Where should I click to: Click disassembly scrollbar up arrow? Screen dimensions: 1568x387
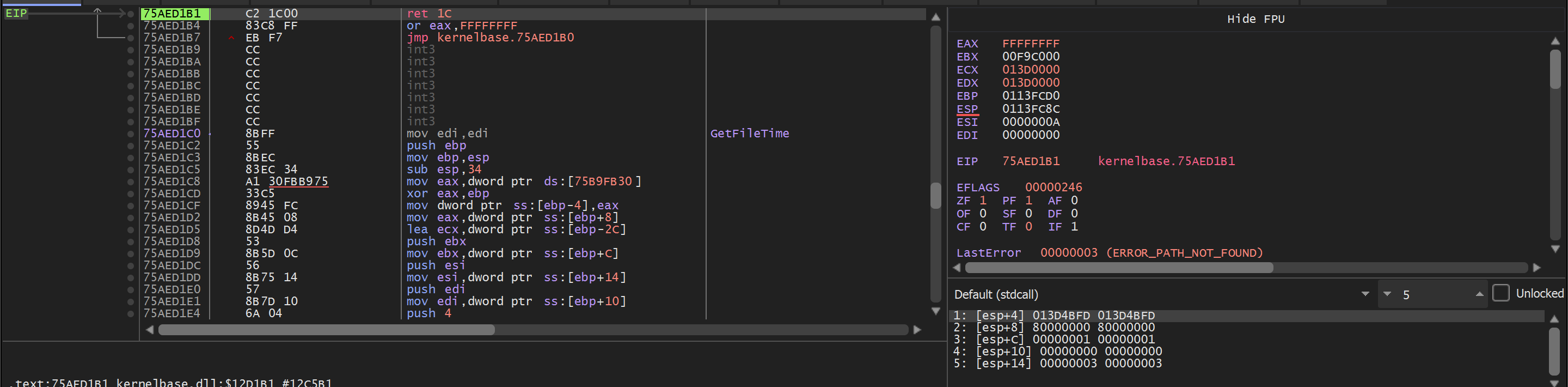[936, 17]
